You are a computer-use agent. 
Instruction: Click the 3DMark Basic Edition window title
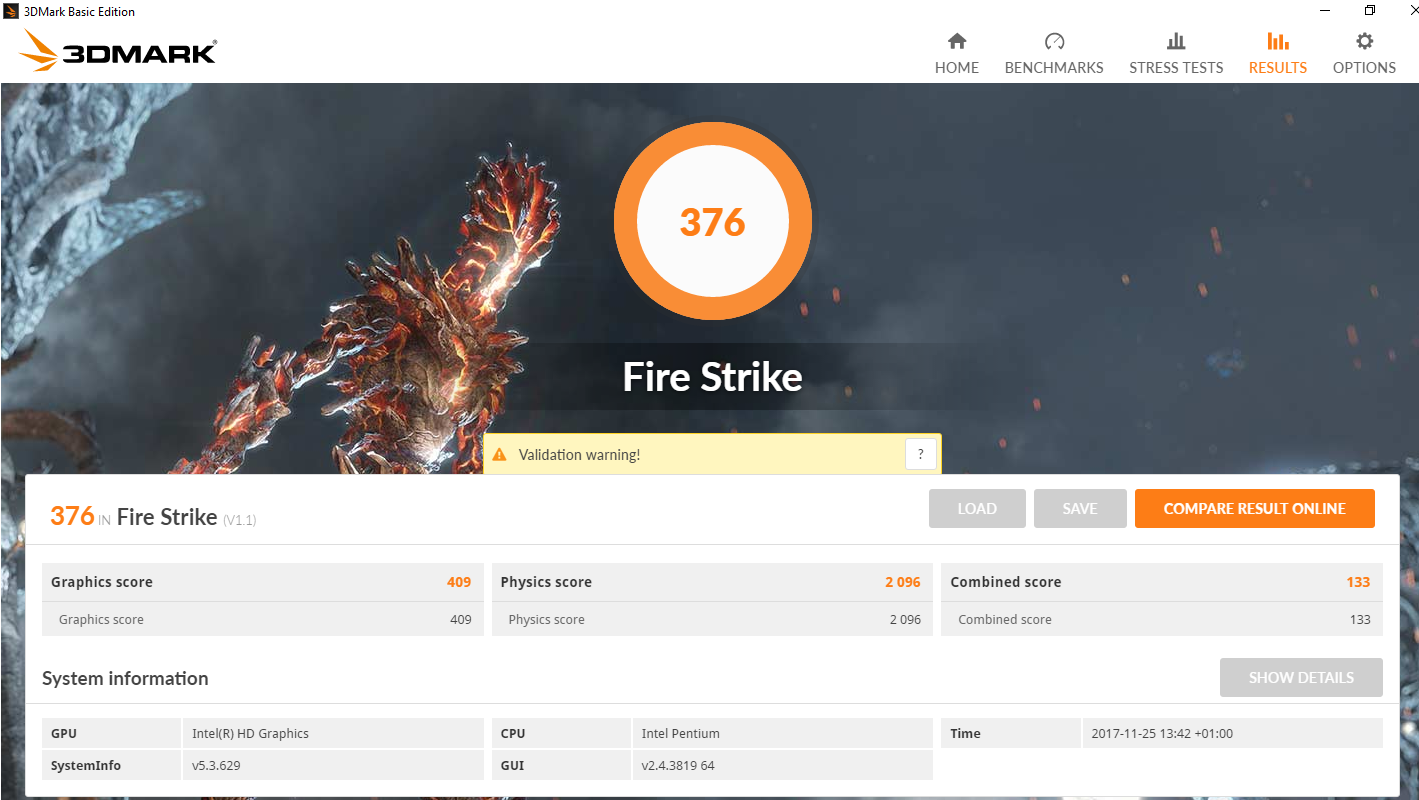coord(79,12)
